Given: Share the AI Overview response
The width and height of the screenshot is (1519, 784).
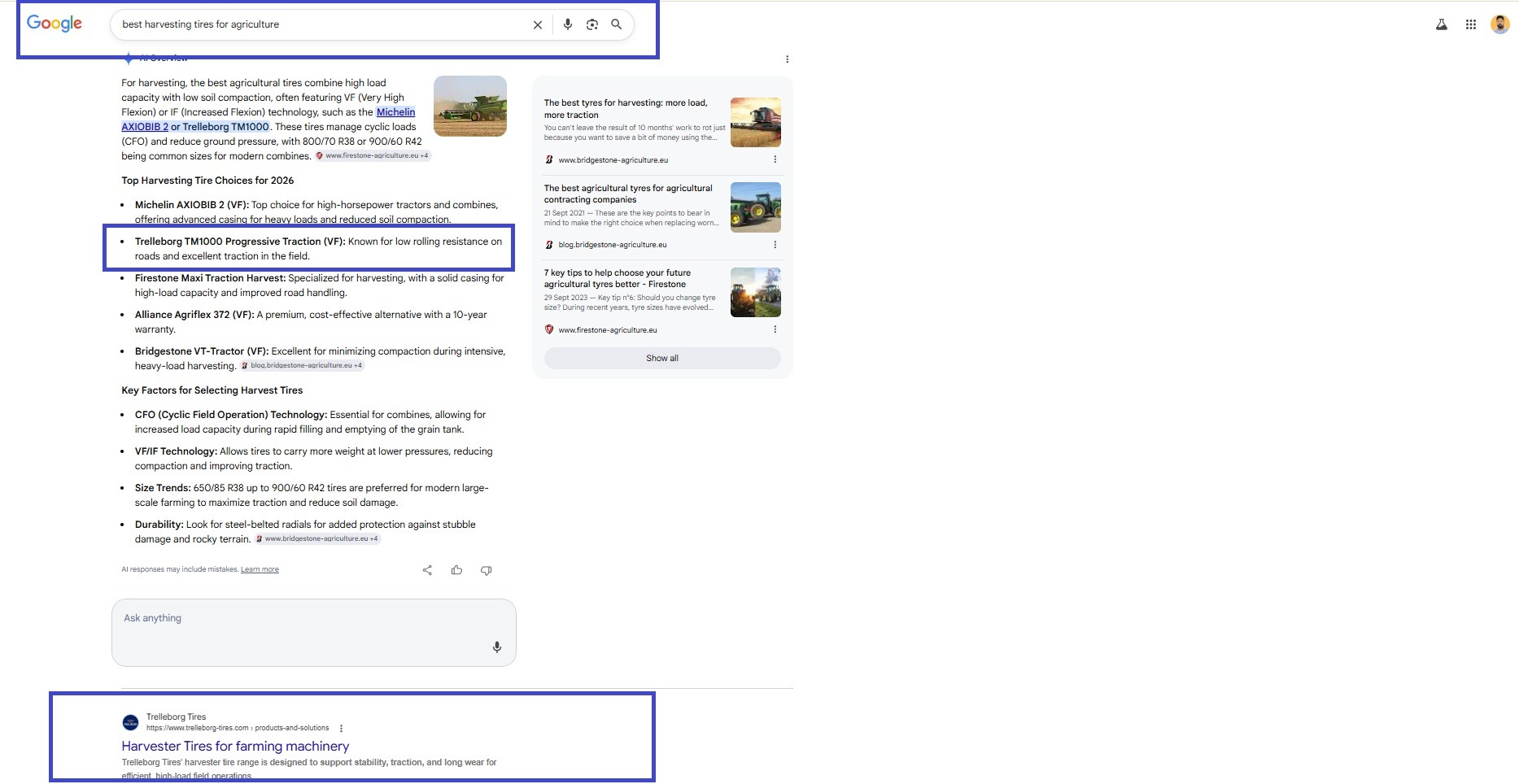Looking at the screenshot, I should (x=427, y=570).
